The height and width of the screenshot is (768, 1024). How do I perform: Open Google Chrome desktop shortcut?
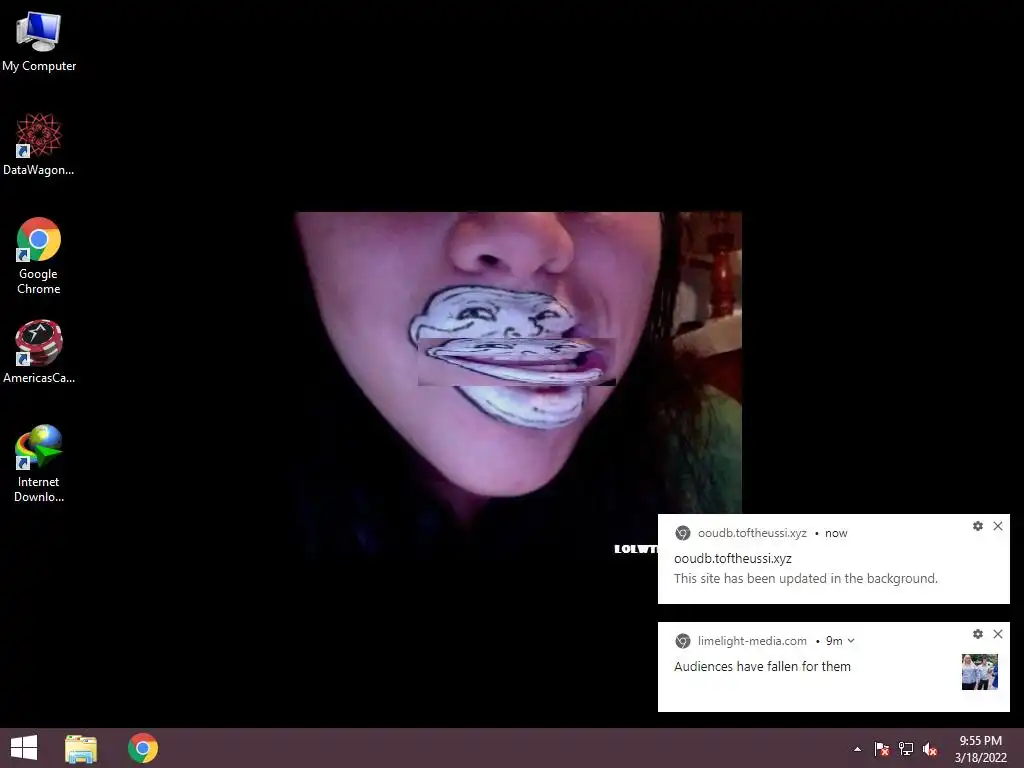pyautogui.click(x=39, y=255)
